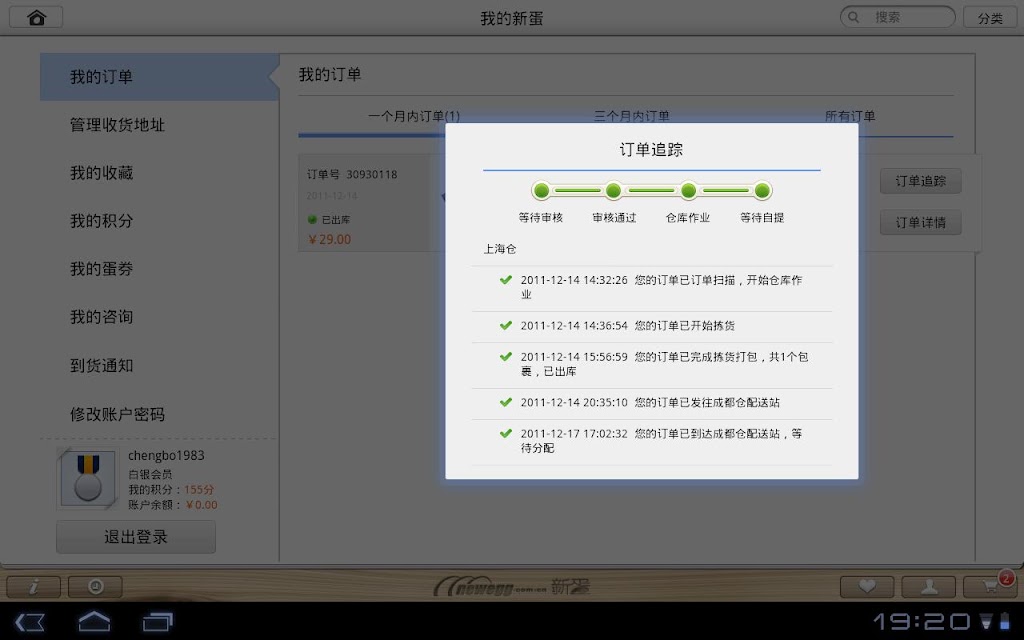Select 我的订单 in the sidebar

(159, 77)
